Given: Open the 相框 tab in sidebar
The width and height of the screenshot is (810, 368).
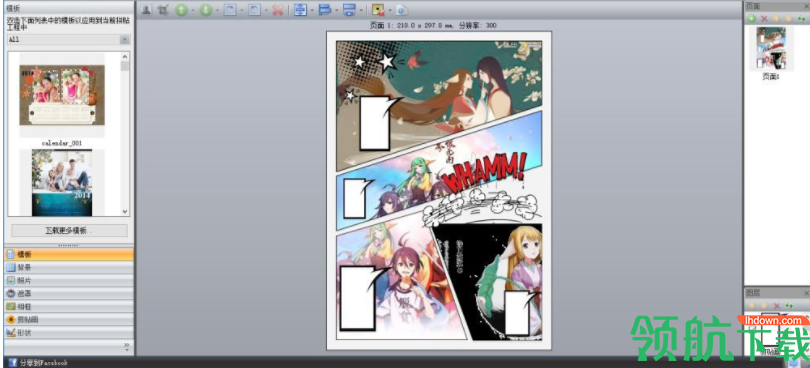Looking at the screenshot, I should [69, 306].
